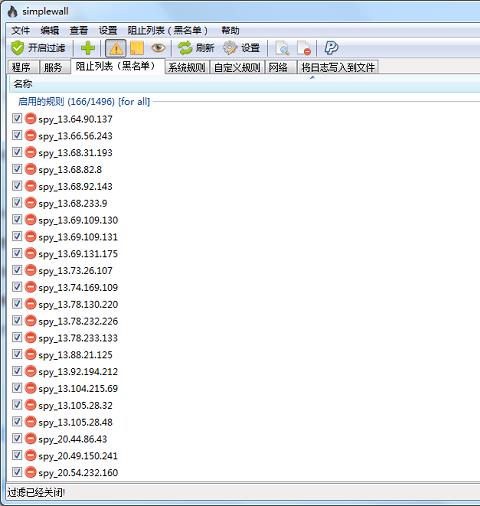Click the log viewer magnifier page icon
Image resolution: width=480 pixels, height=506 pixels.
(282, 48)
